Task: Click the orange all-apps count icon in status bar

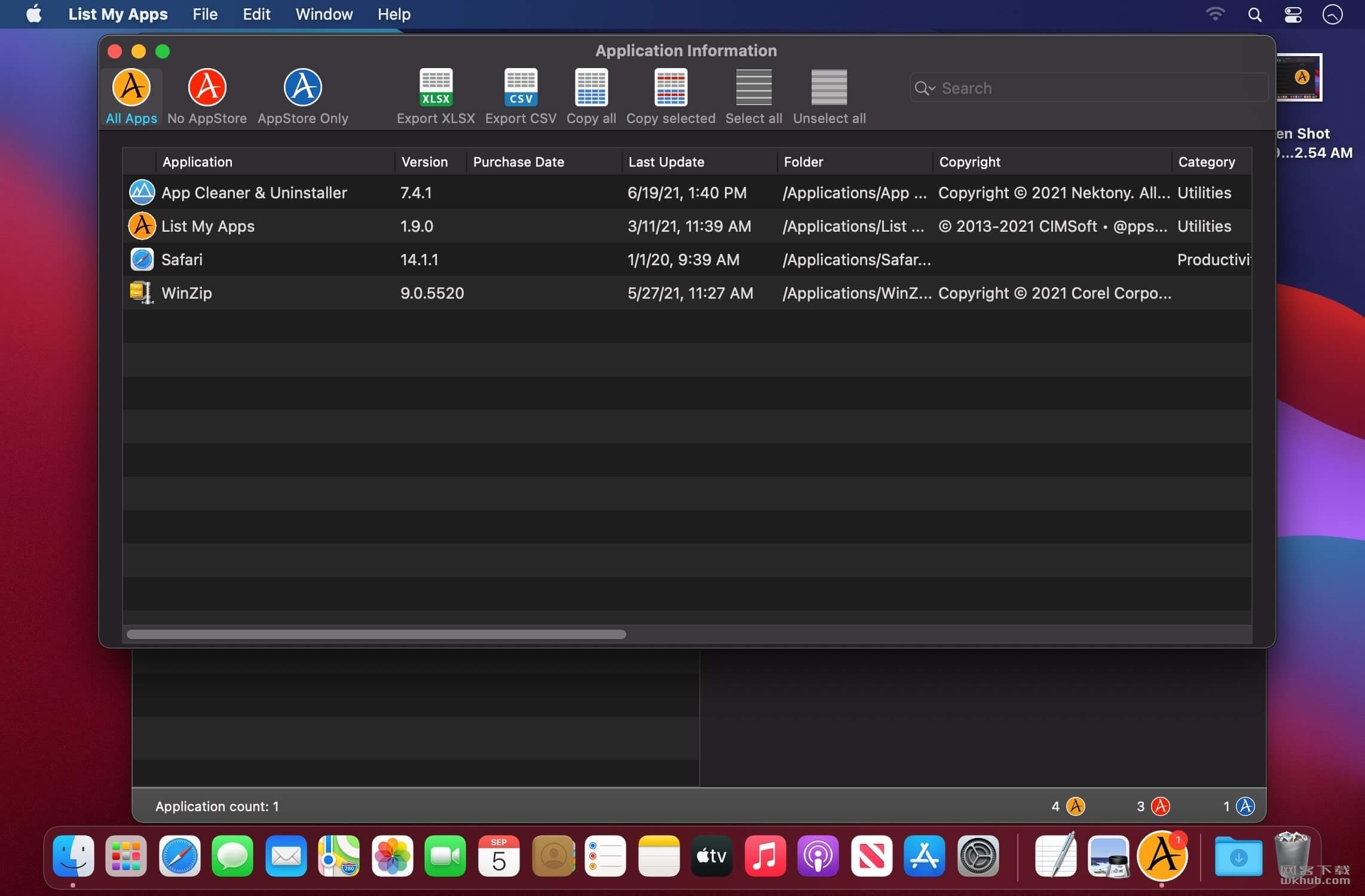Action: (x=1075, y=806)
